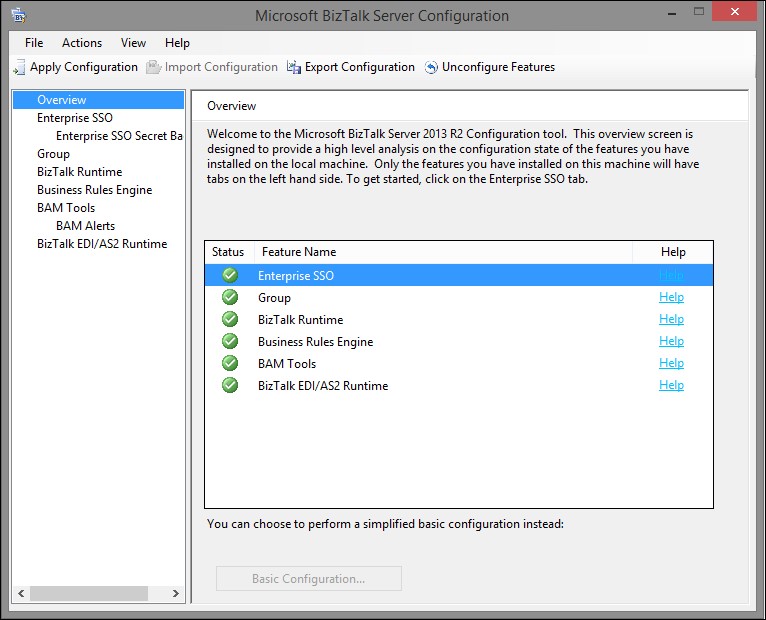Select Group feature name in table
Viewport: 766px width, 620px height.
pyautogui.click(x=274, y=298)
